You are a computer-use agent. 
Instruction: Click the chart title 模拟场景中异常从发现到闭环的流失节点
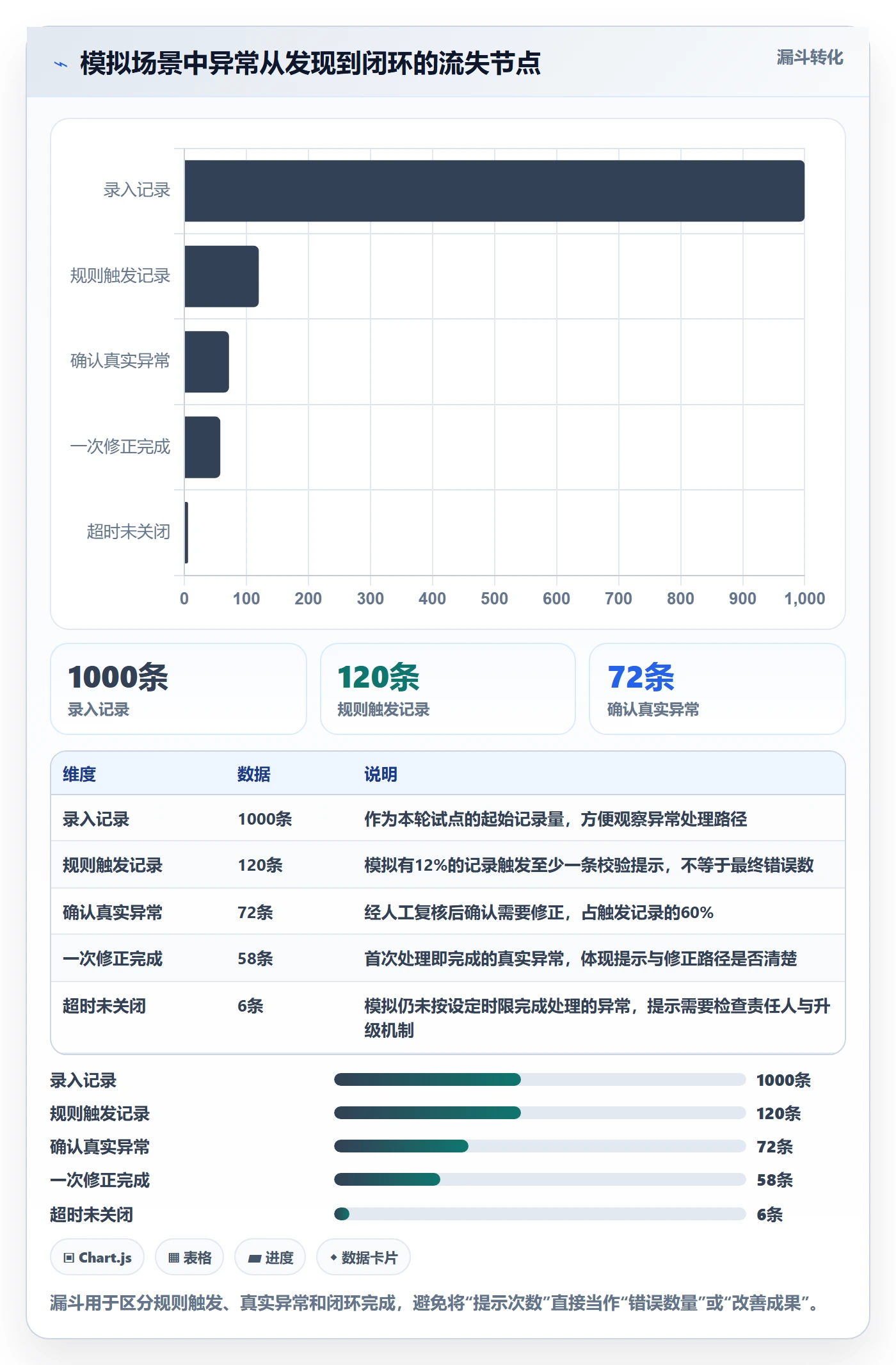pyautogui.click(x=310, y=63)
